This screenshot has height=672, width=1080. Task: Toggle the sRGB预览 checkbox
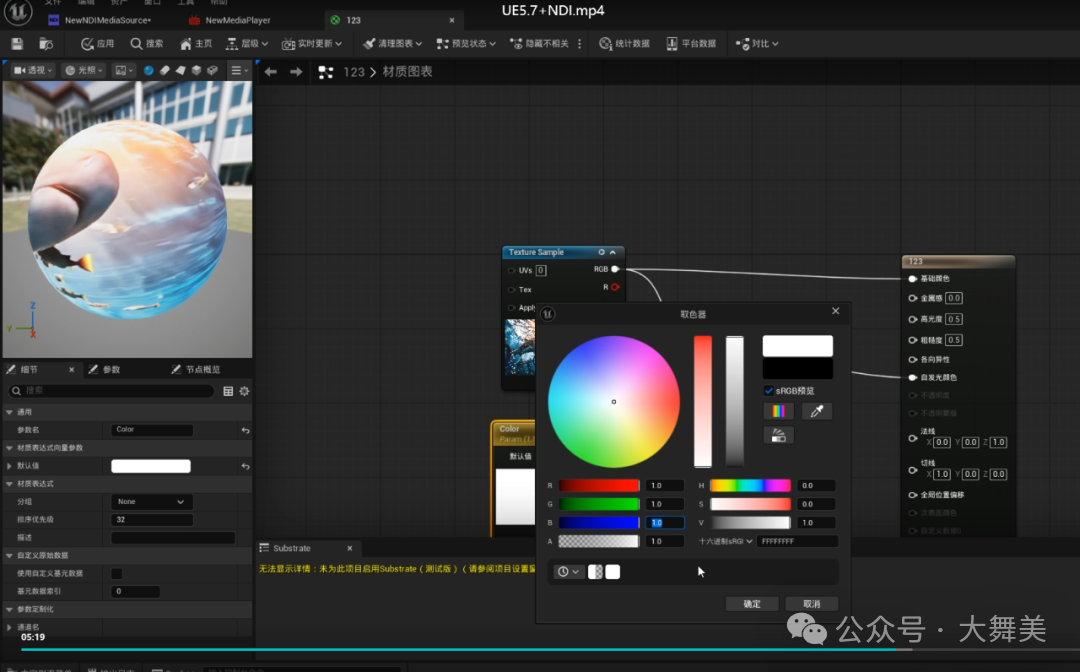pyautogui.click(x=768, y=391)
